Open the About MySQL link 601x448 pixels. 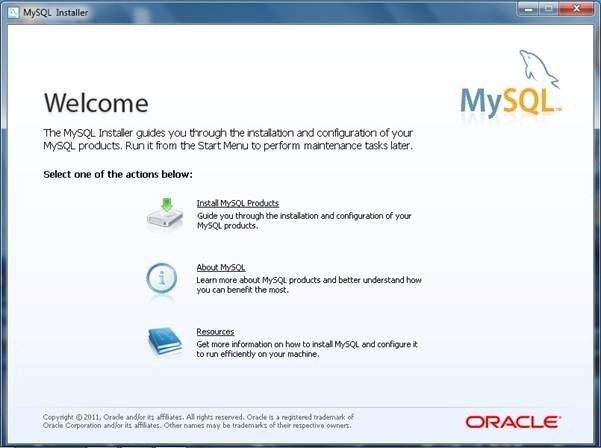tap(221, 267)
